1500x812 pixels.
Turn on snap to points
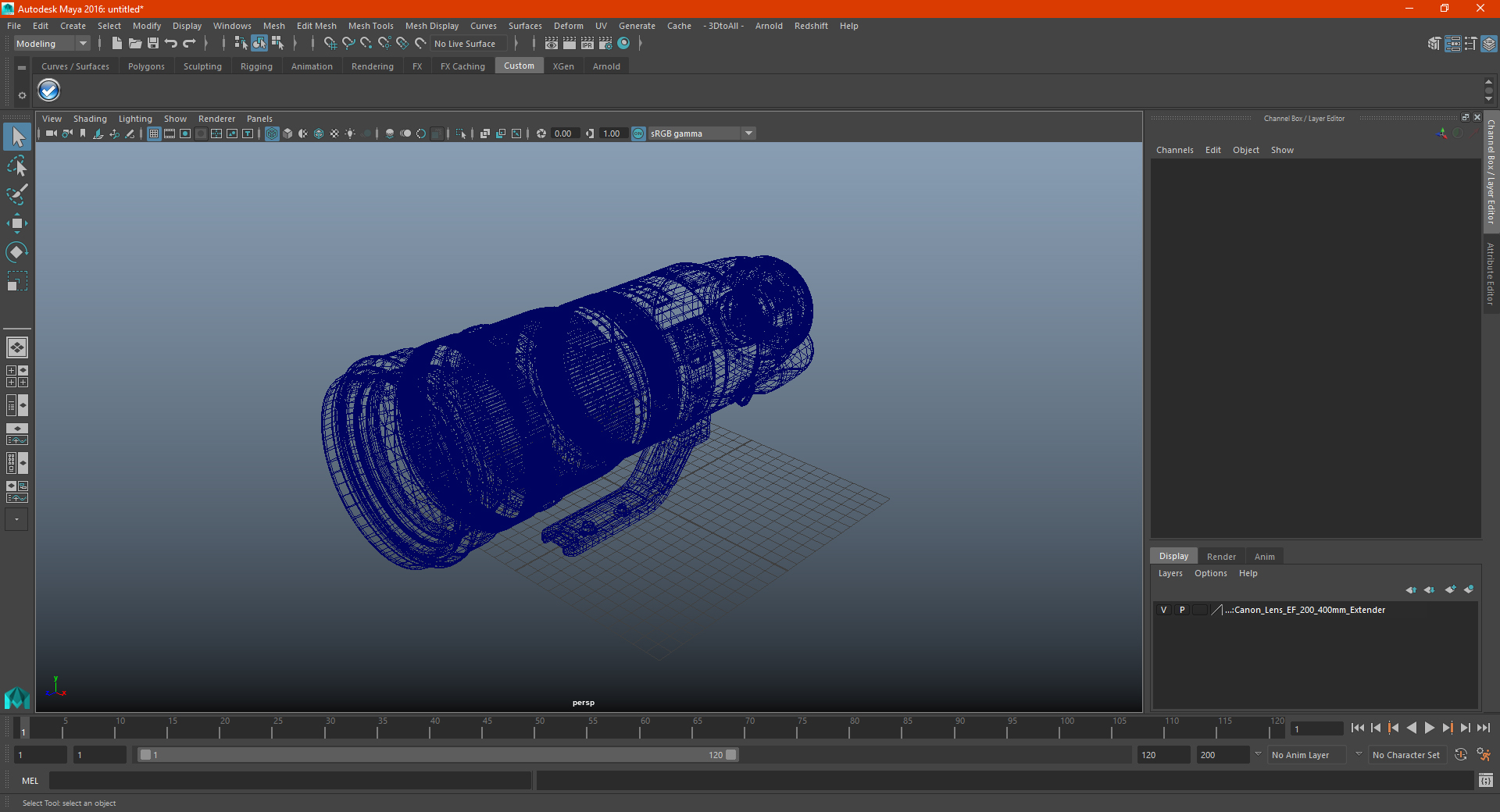coord(366,44)
